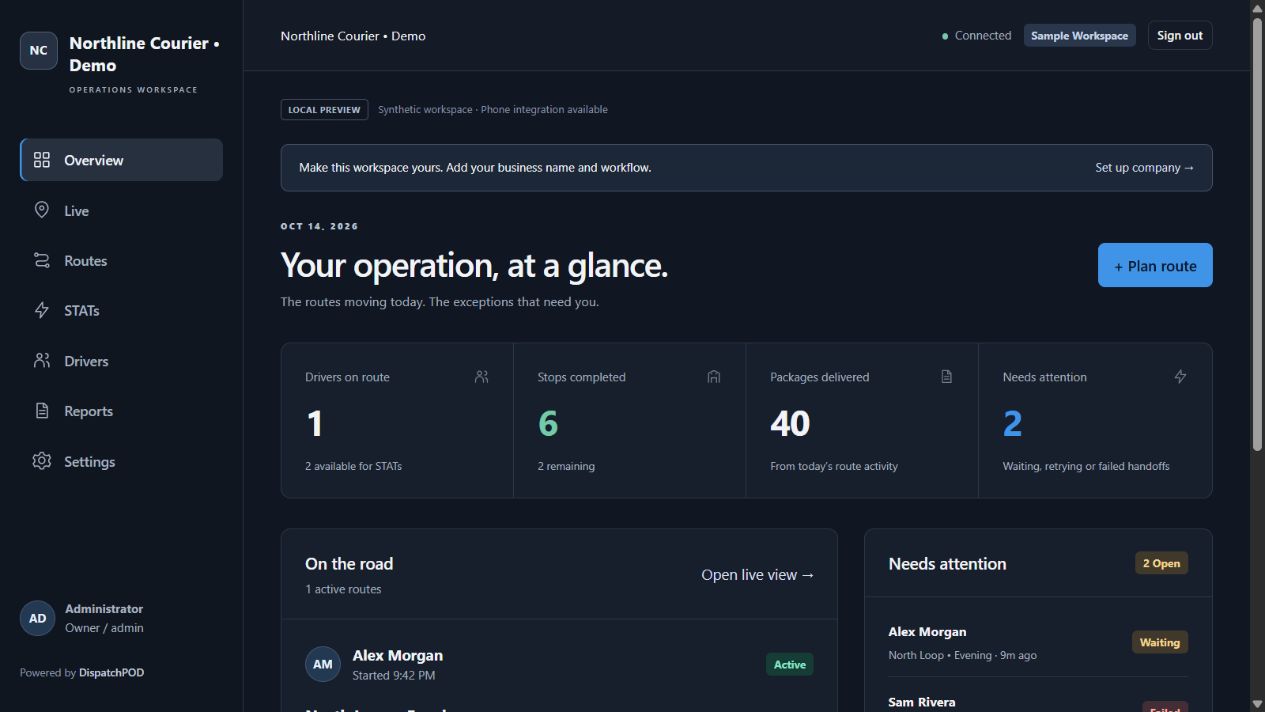Click the DispatchPOD link in sidebar footer
The height and width of the screenshot is (712, 1265).
pyautogui.click(x=111, y=673)
